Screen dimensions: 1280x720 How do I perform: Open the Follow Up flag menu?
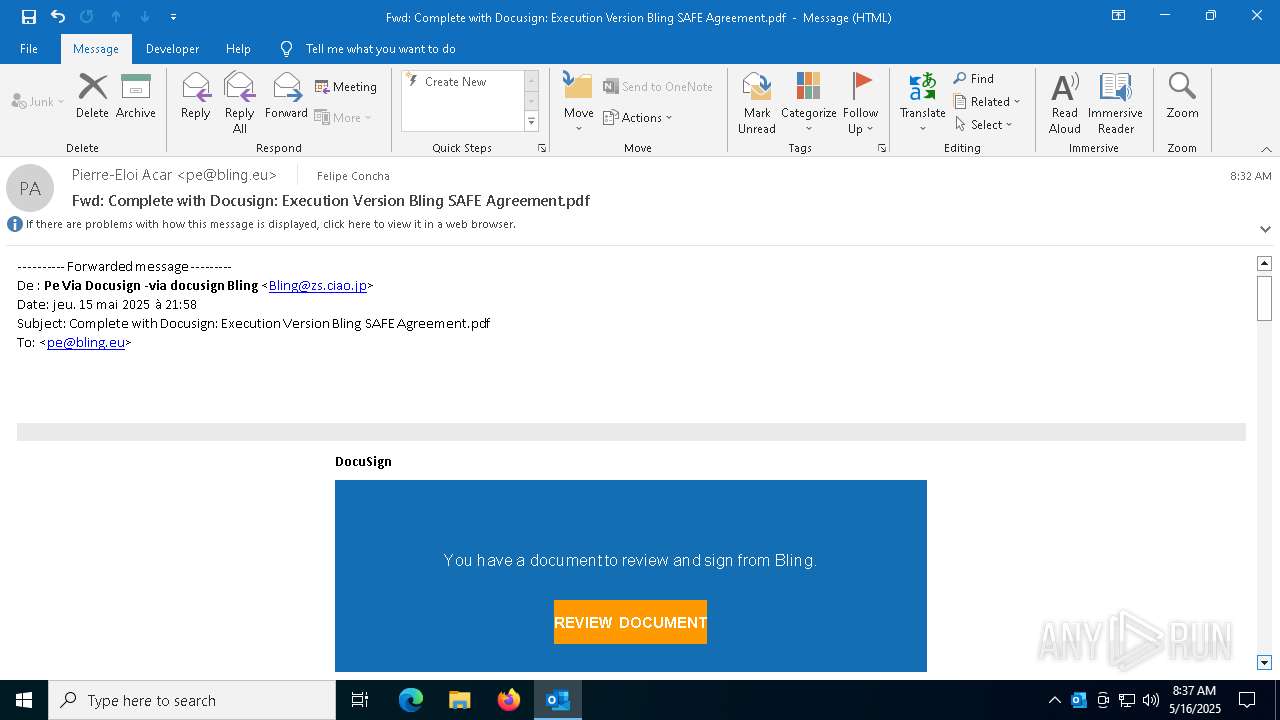click(860, 103)
